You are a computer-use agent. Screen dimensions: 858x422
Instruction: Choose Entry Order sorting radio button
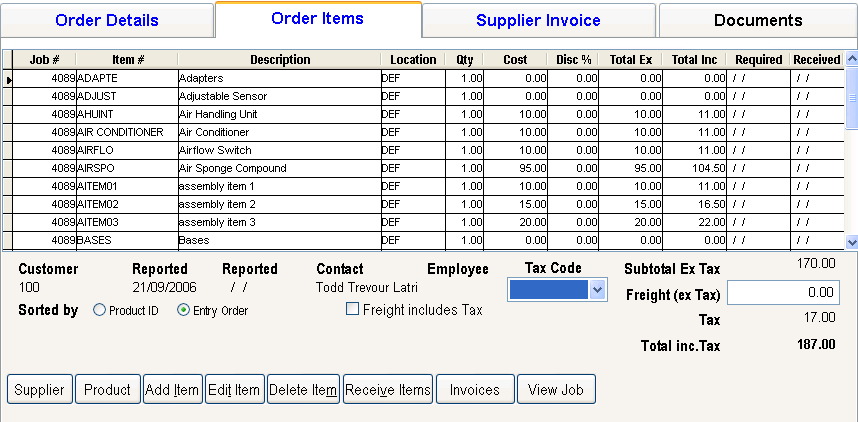coord(183,310)
